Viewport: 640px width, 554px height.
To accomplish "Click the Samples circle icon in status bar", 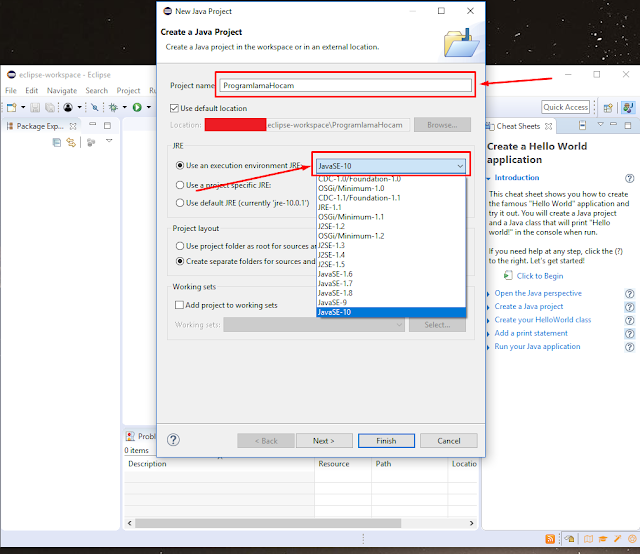I will (x=632, y=539).
